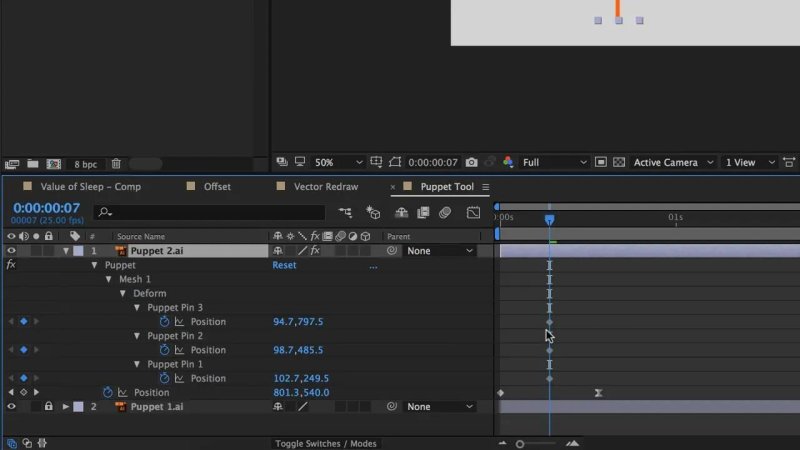
Task: Delete selected project item with trash icon
Action: tap(116, 164)
